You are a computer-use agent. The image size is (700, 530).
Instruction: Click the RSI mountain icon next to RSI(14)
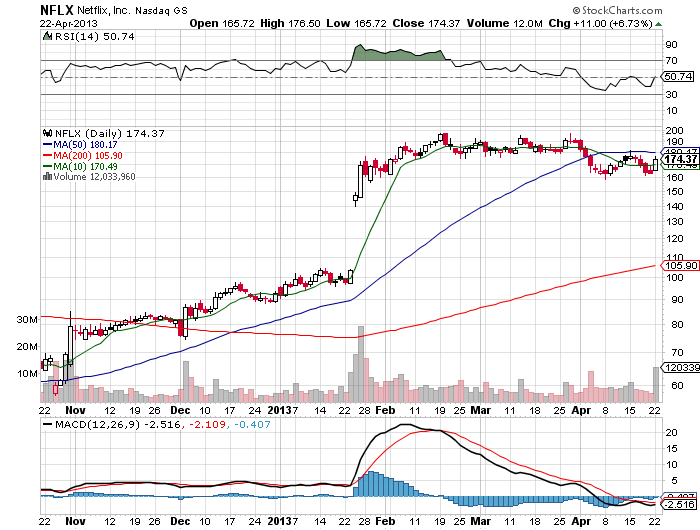[47, 36]
